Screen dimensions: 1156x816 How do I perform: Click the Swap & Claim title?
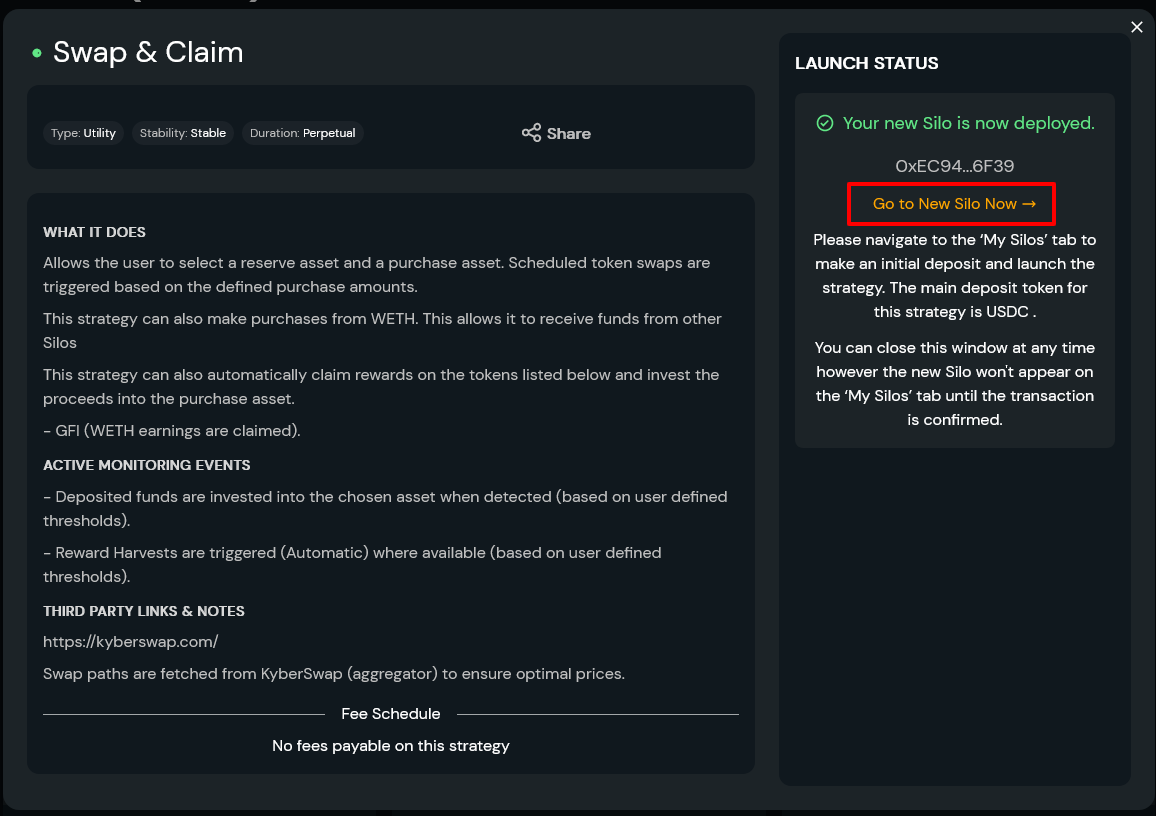148,52
